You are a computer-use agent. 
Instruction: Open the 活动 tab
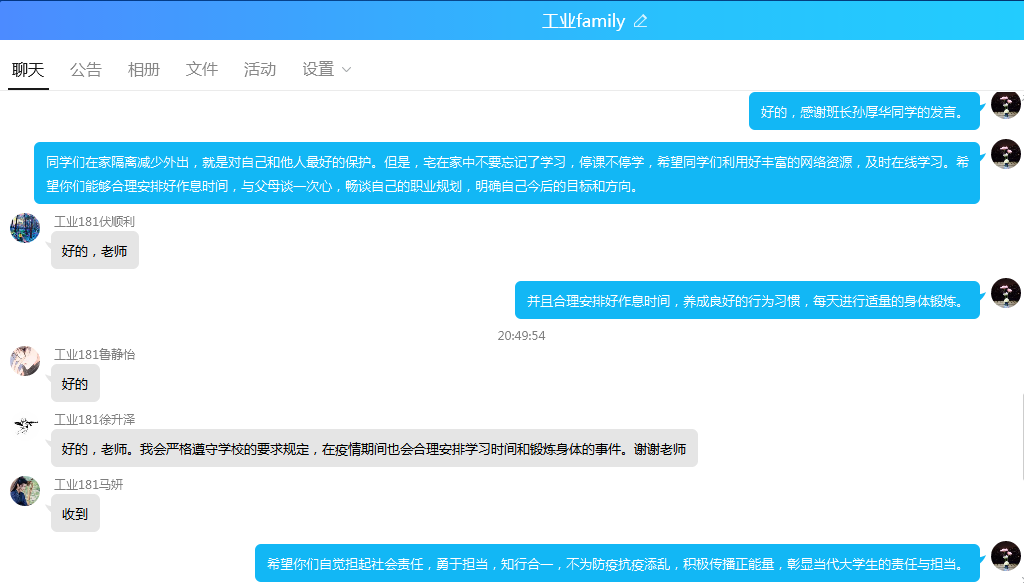(x=260, y=69)
